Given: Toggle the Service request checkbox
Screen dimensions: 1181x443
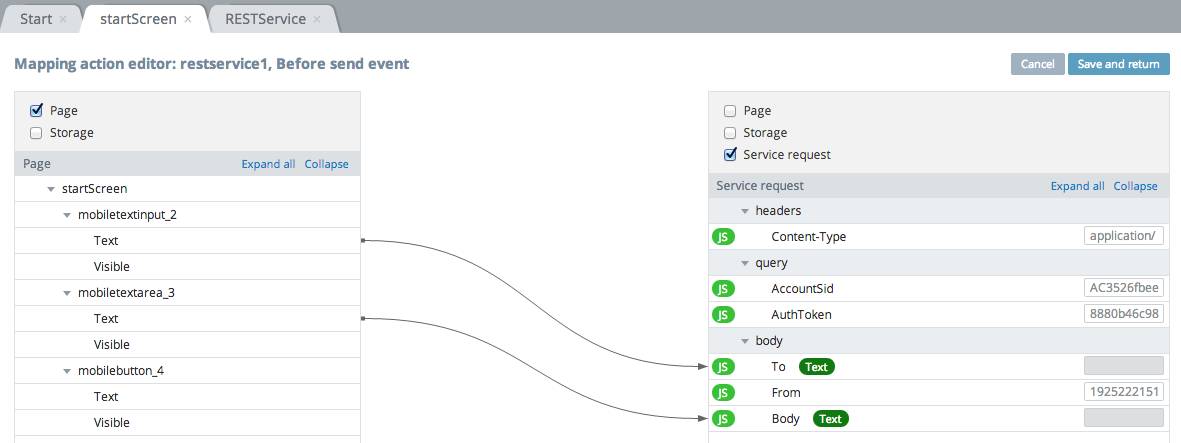Looking at the screenshot, I should click(730, 155).
